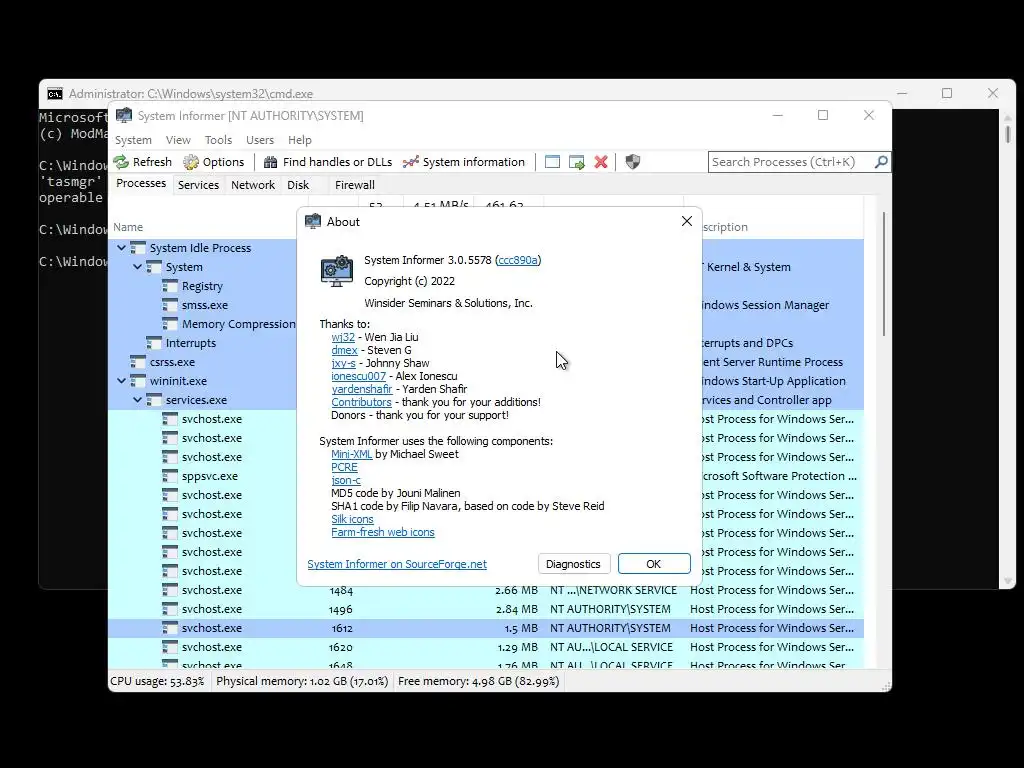The width and height of the screenshot is (1024, 768).
Task: Click the red X kill window icon
Action: [x=601, y=162]
